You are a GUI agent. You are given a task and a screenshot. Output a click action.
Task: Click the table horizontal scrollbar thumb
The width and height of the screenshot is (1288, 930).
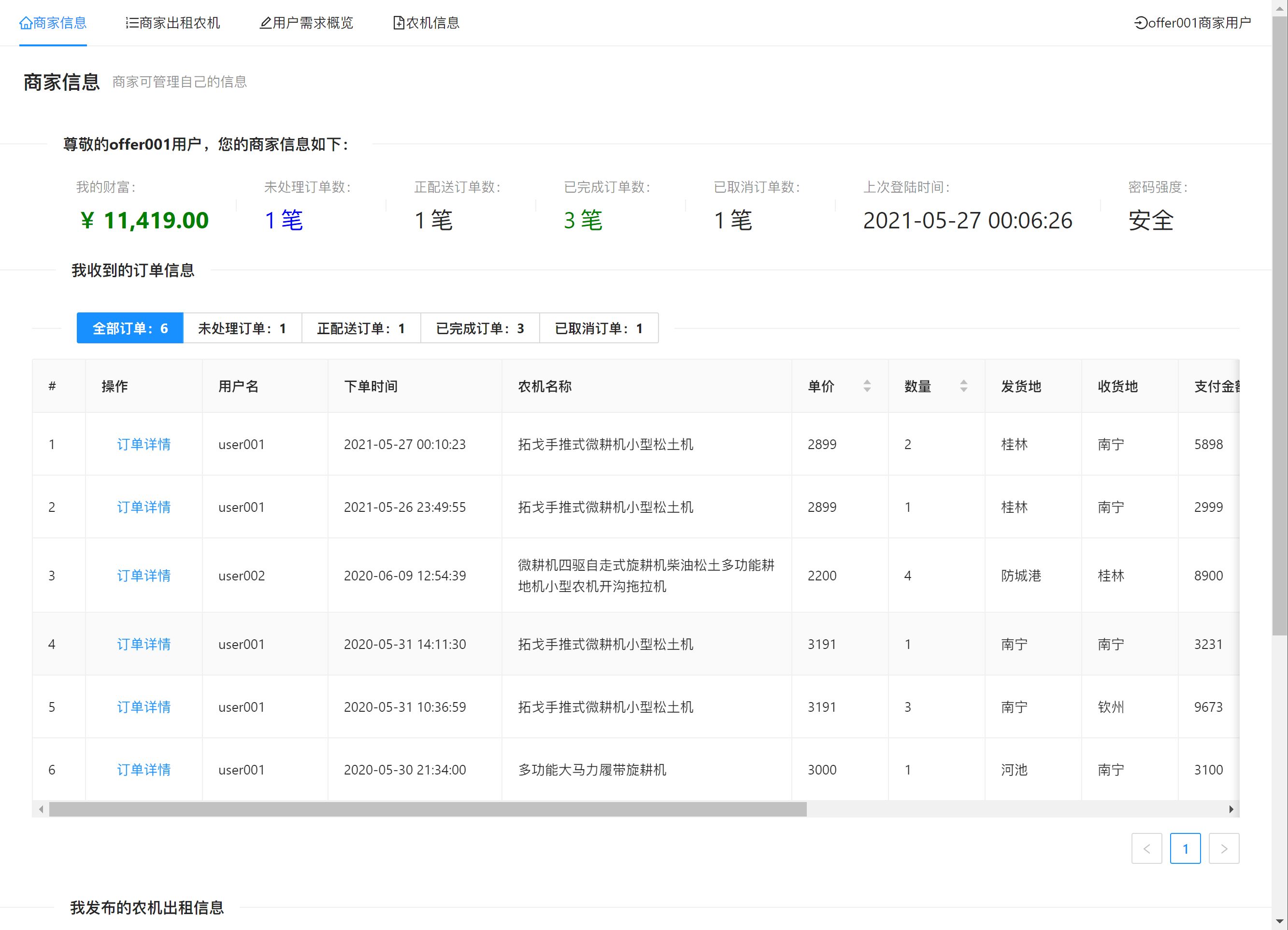[x=427, y=809]
